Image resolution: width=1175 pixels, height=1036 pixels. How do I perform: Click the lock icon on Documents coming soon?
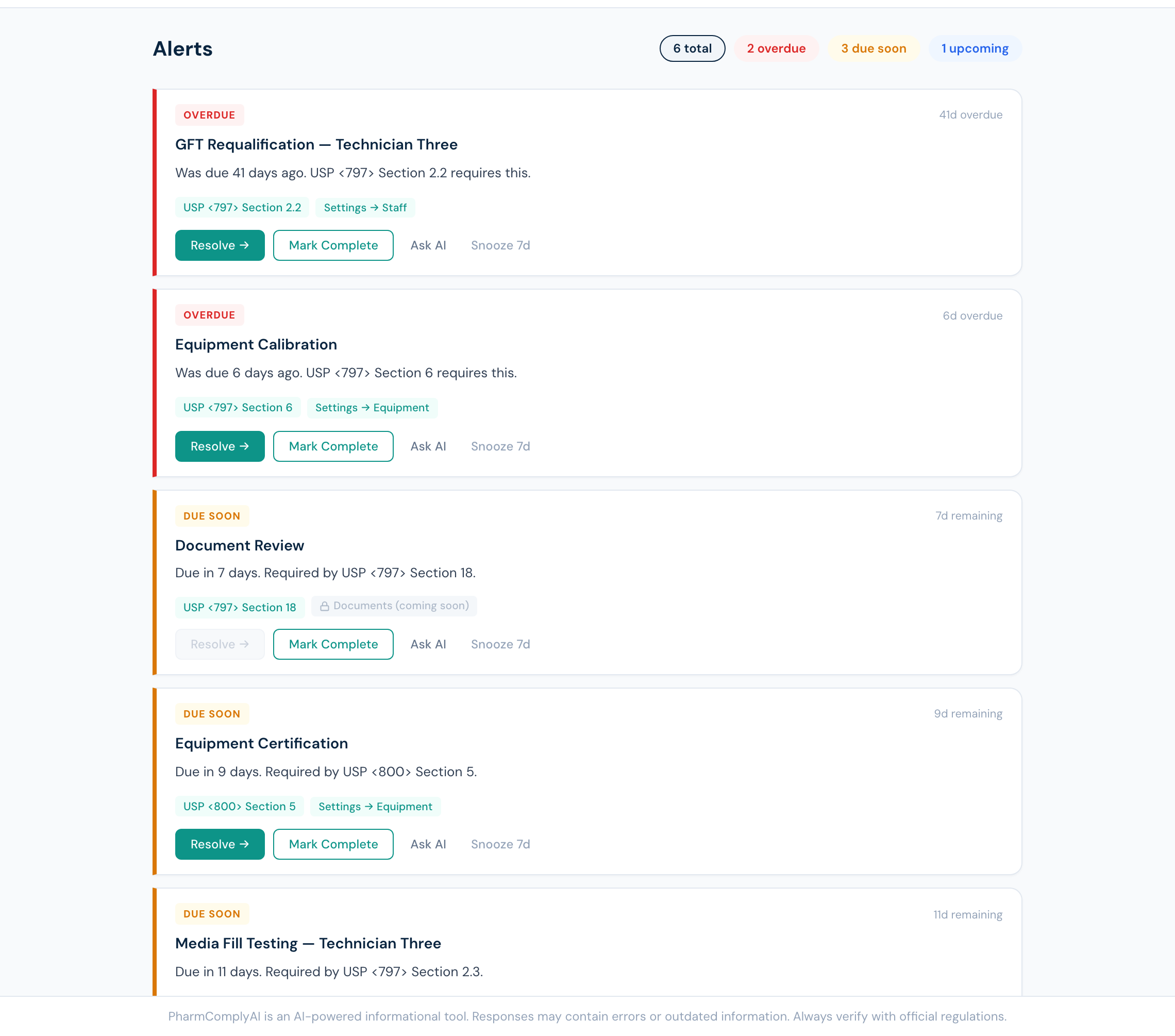[325, 606]
